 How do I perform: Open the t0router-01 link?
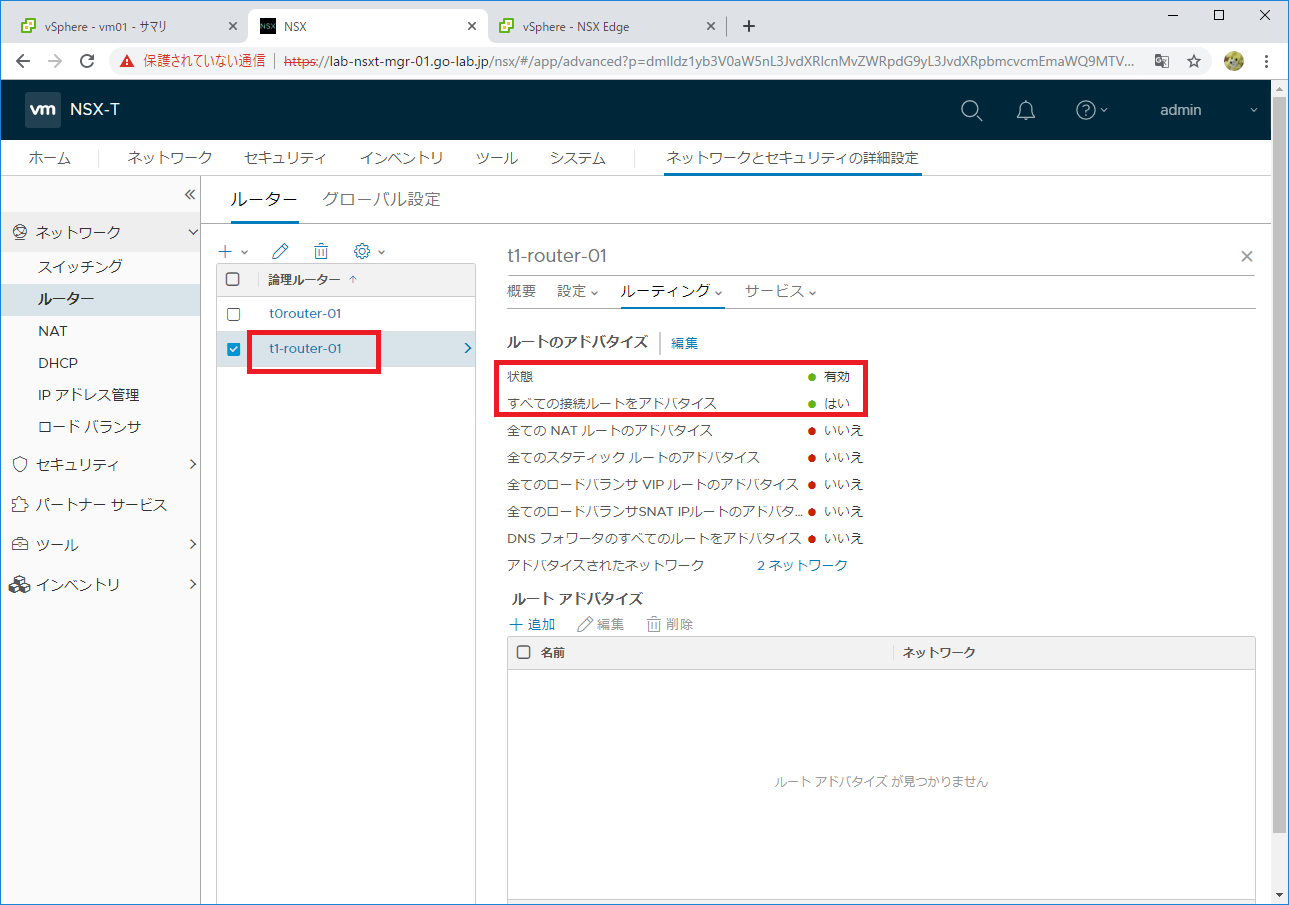305,314
